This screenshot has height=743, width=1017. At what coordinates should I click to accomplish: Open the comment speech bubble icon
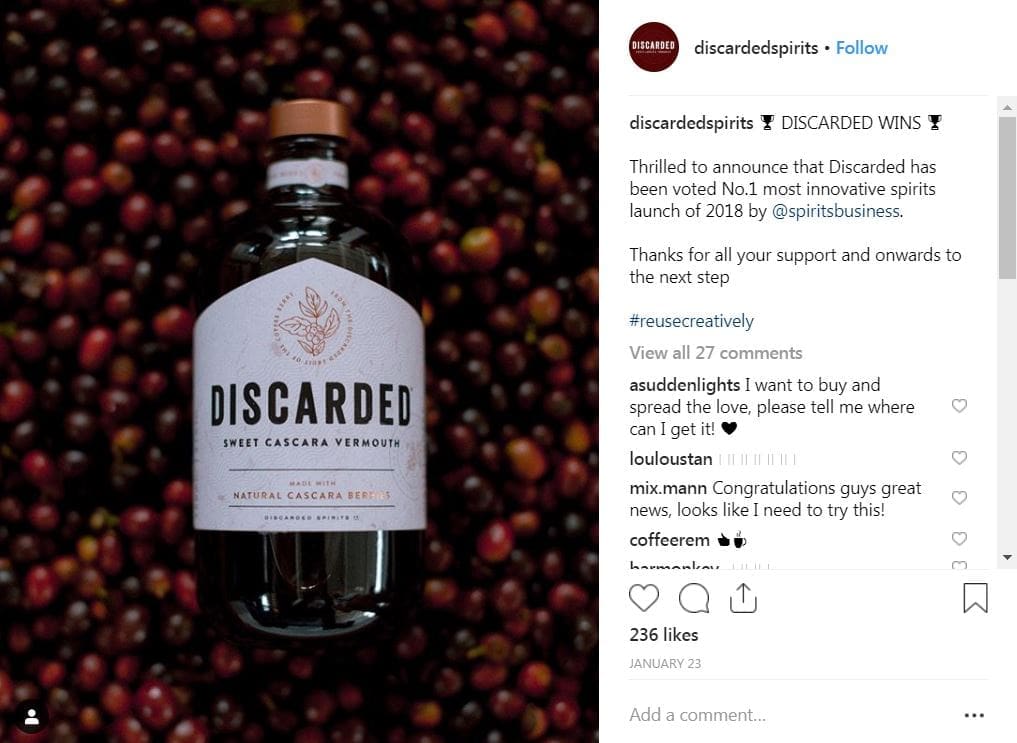693,598
